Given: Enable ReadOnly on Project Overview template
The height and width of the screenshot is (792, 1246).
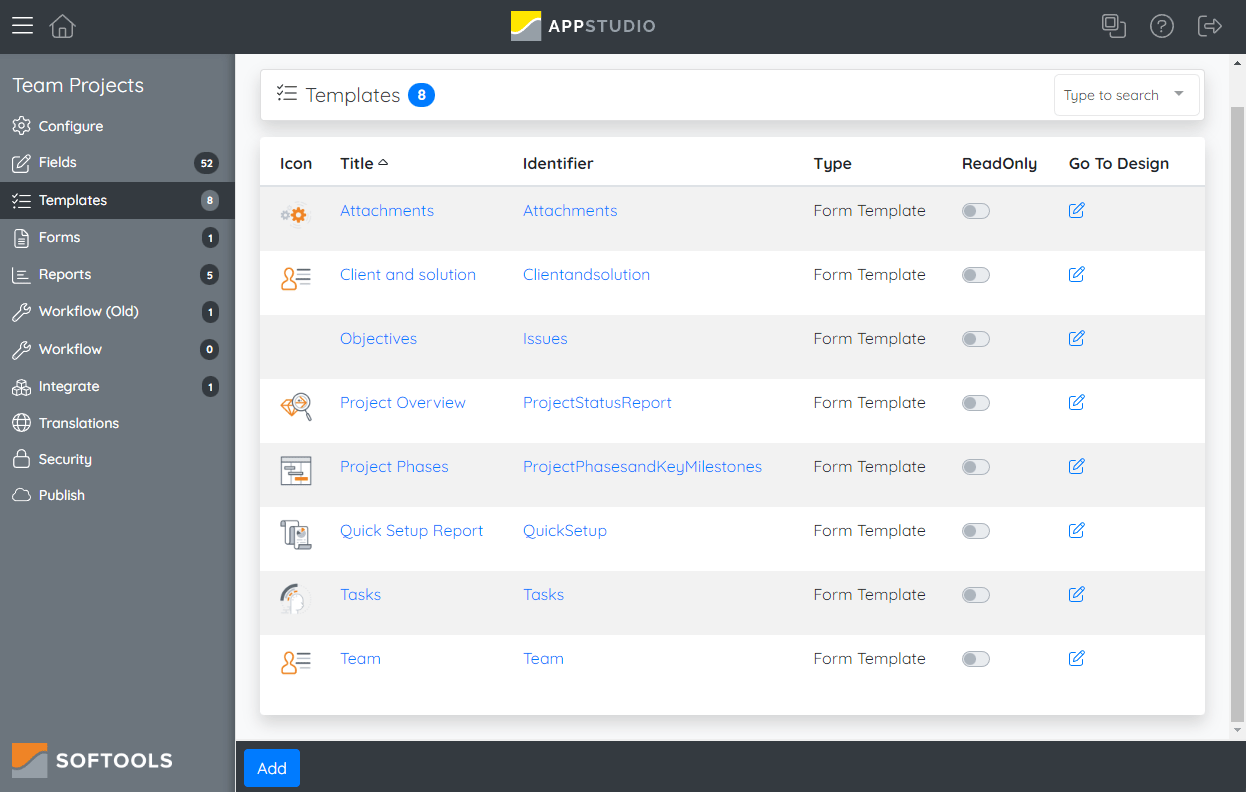Looking at the screenshot, I should [975, 403].
